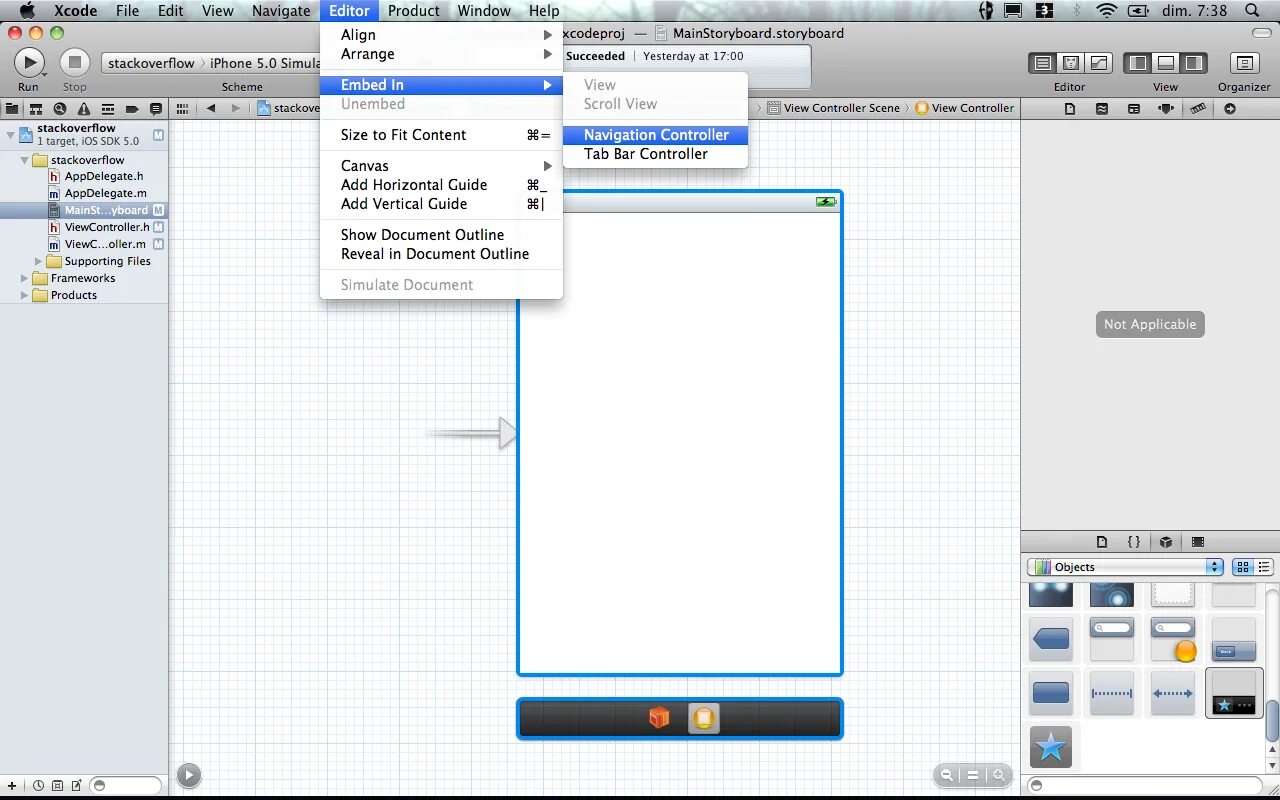Show the document outline disclosure button
The image size is (1280, 800).
coord(189,775)
